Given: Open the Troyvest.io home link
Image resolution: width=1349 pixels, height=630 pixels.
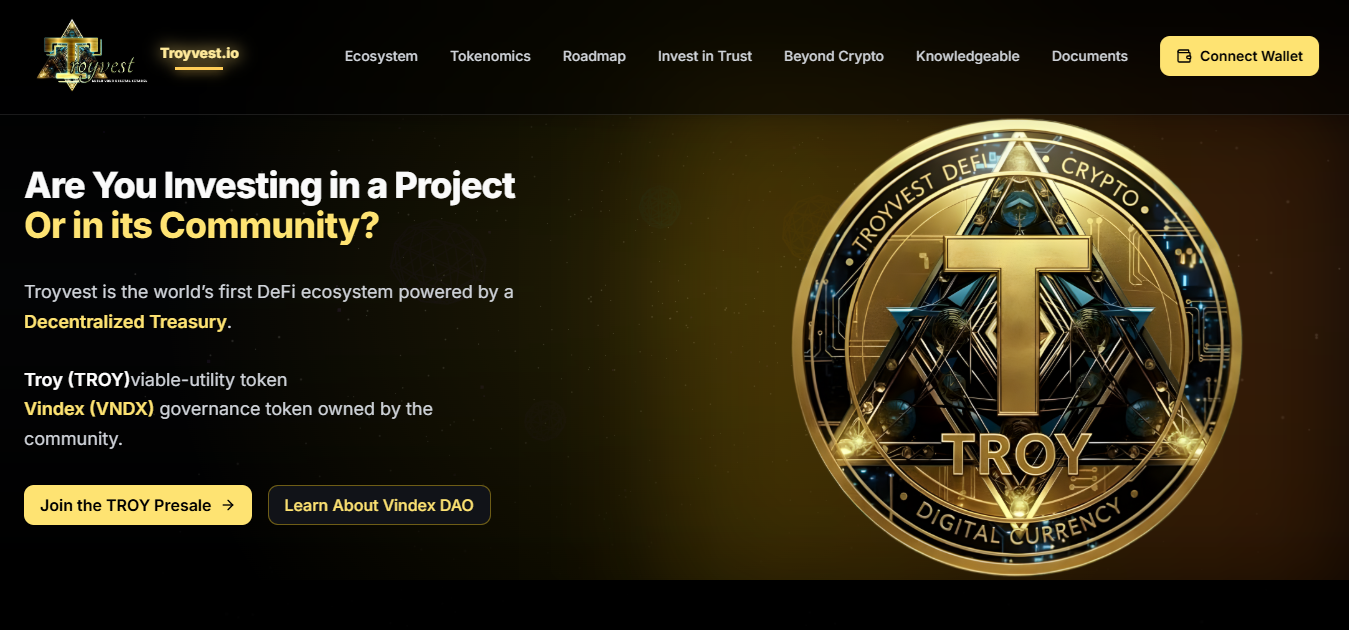Looking at the screenshot, I should coord(199,53).
